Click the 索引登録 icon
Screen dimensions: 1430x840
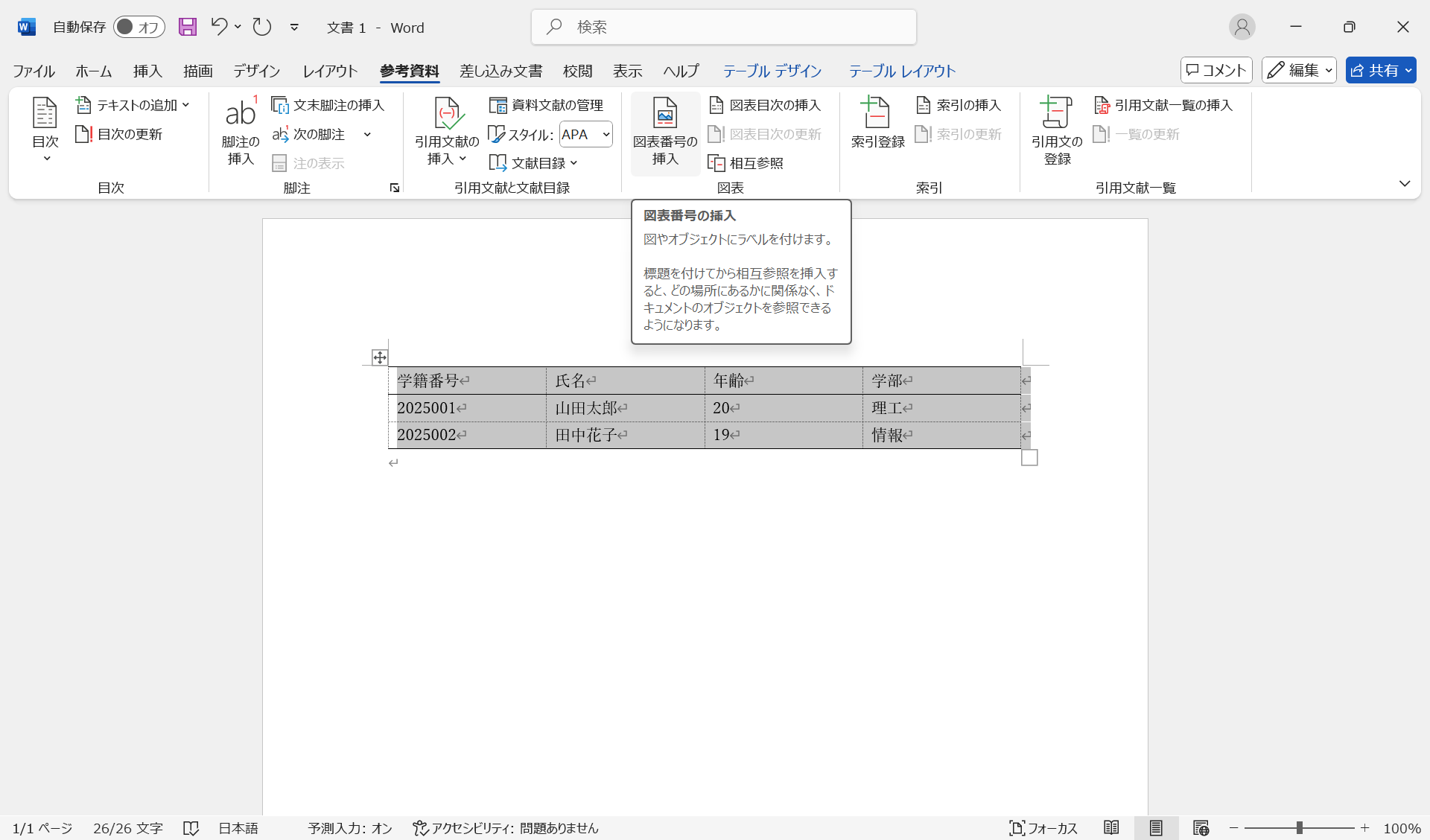(x=876, y=123)
